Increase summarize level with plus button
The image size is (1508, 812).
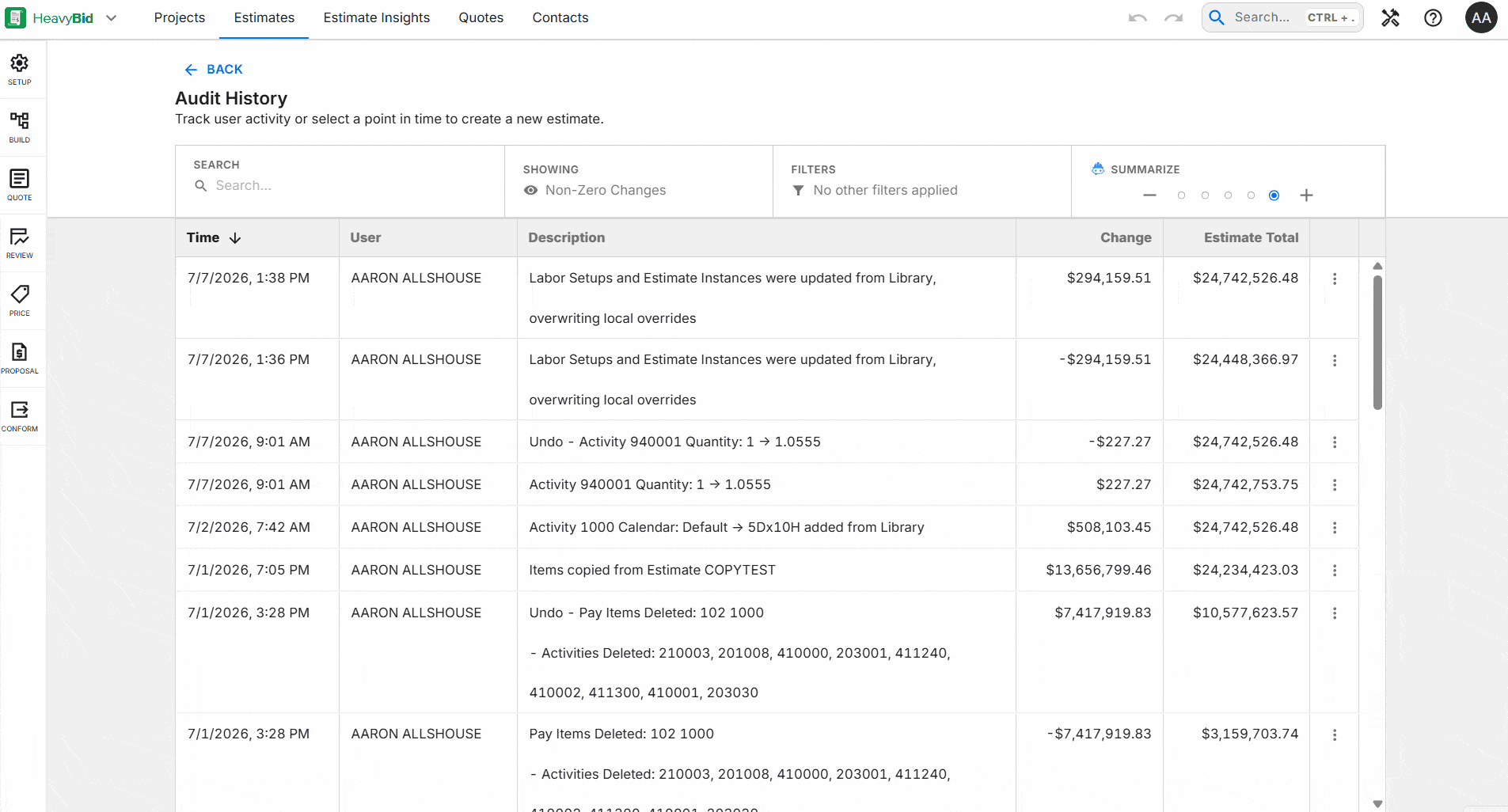click(1306, 195)
